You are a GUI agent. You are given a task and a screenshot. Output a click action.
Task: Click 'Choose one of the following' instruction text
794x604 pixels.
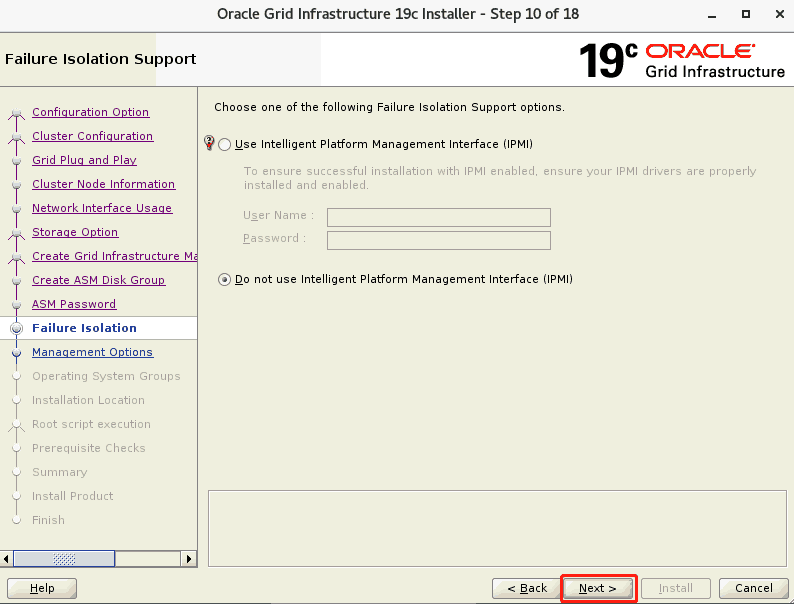click(x=389, y=107)
